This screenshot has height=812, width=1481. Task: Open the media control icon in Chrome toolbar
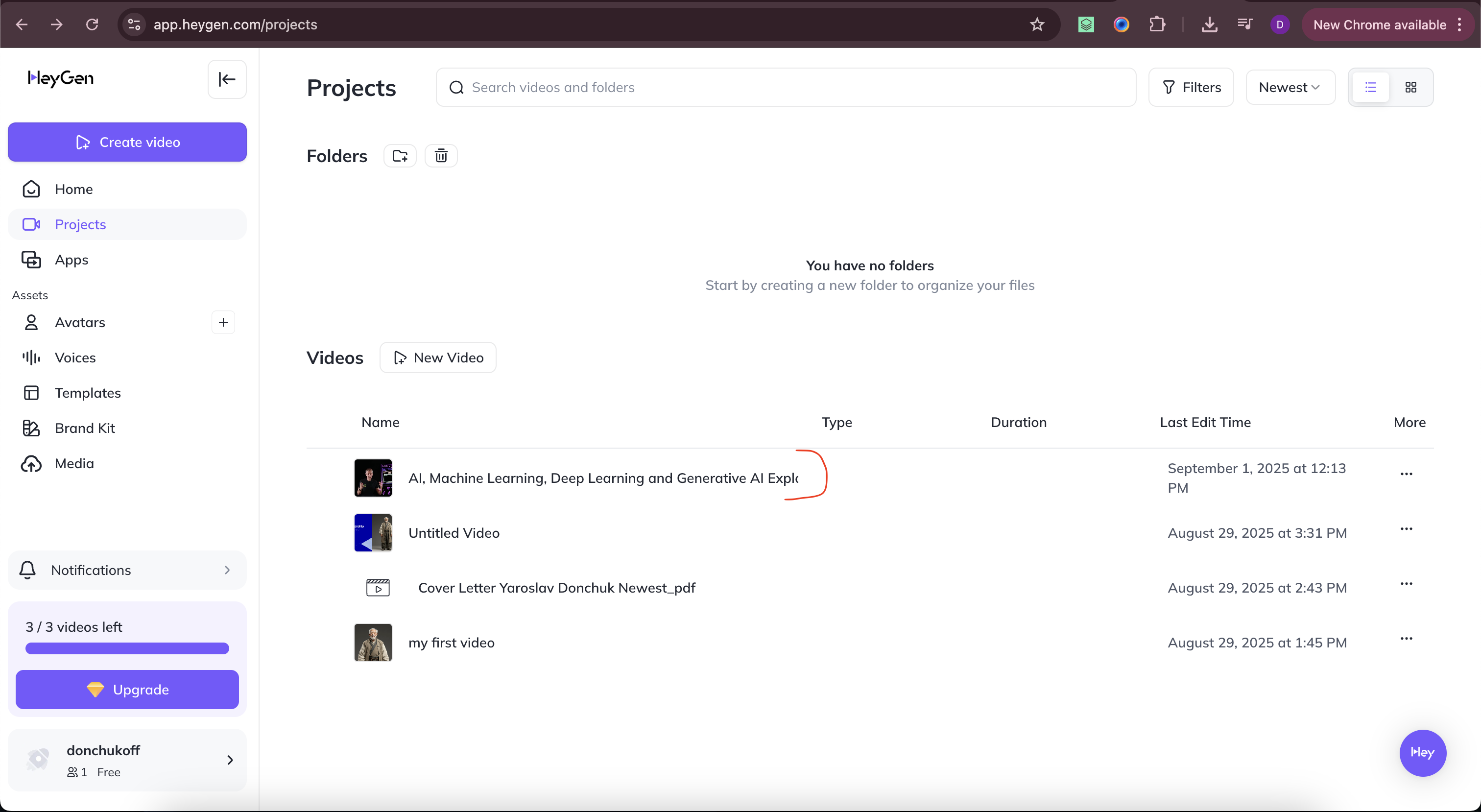point(1245,24)
